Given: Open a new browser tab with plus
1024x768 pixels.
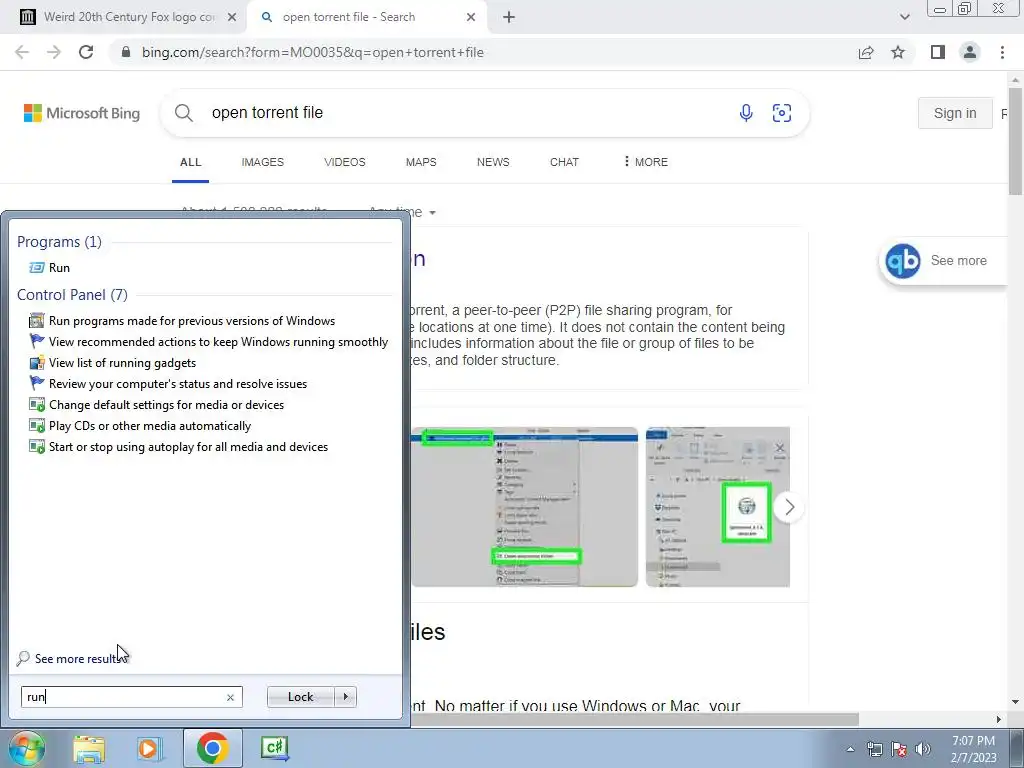Looking at the screenshot, I should click(x=509, y=17).
